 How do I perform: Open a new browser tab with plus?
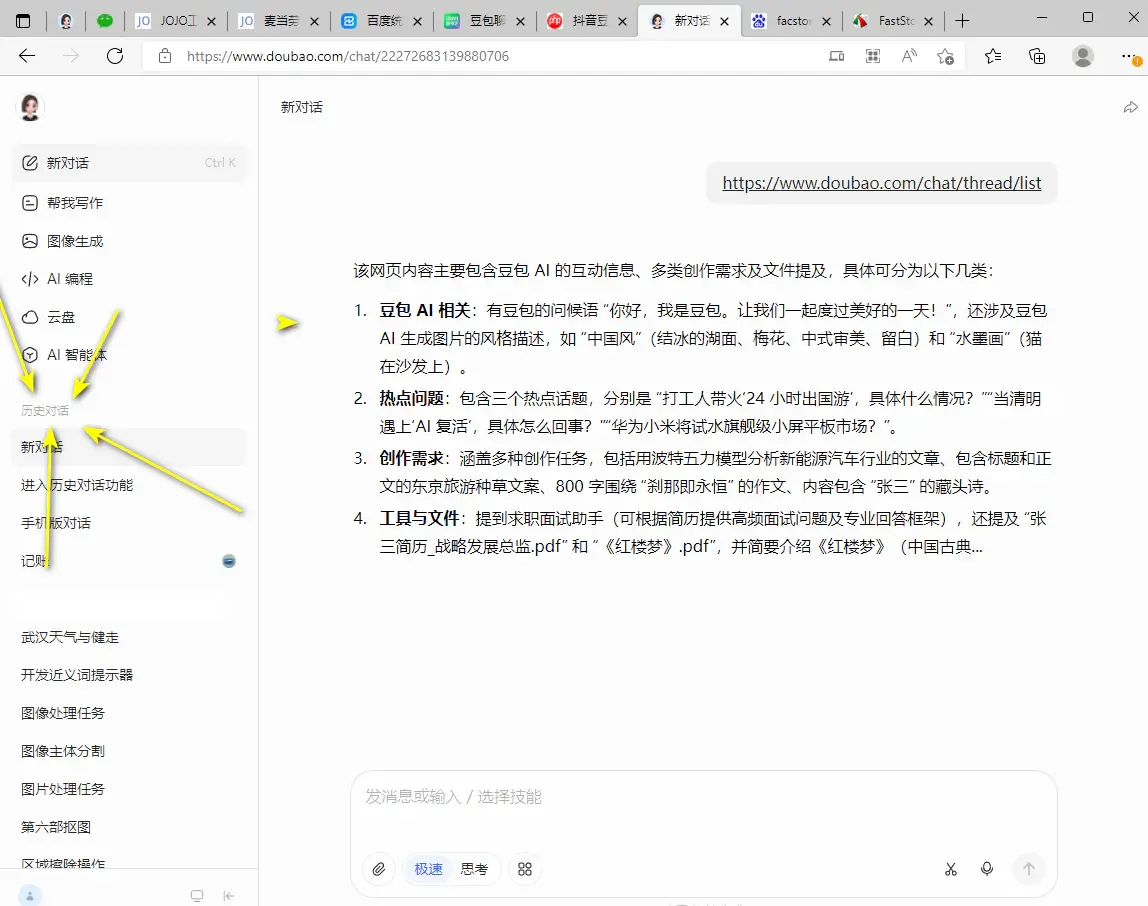click(x=963, y=21)
